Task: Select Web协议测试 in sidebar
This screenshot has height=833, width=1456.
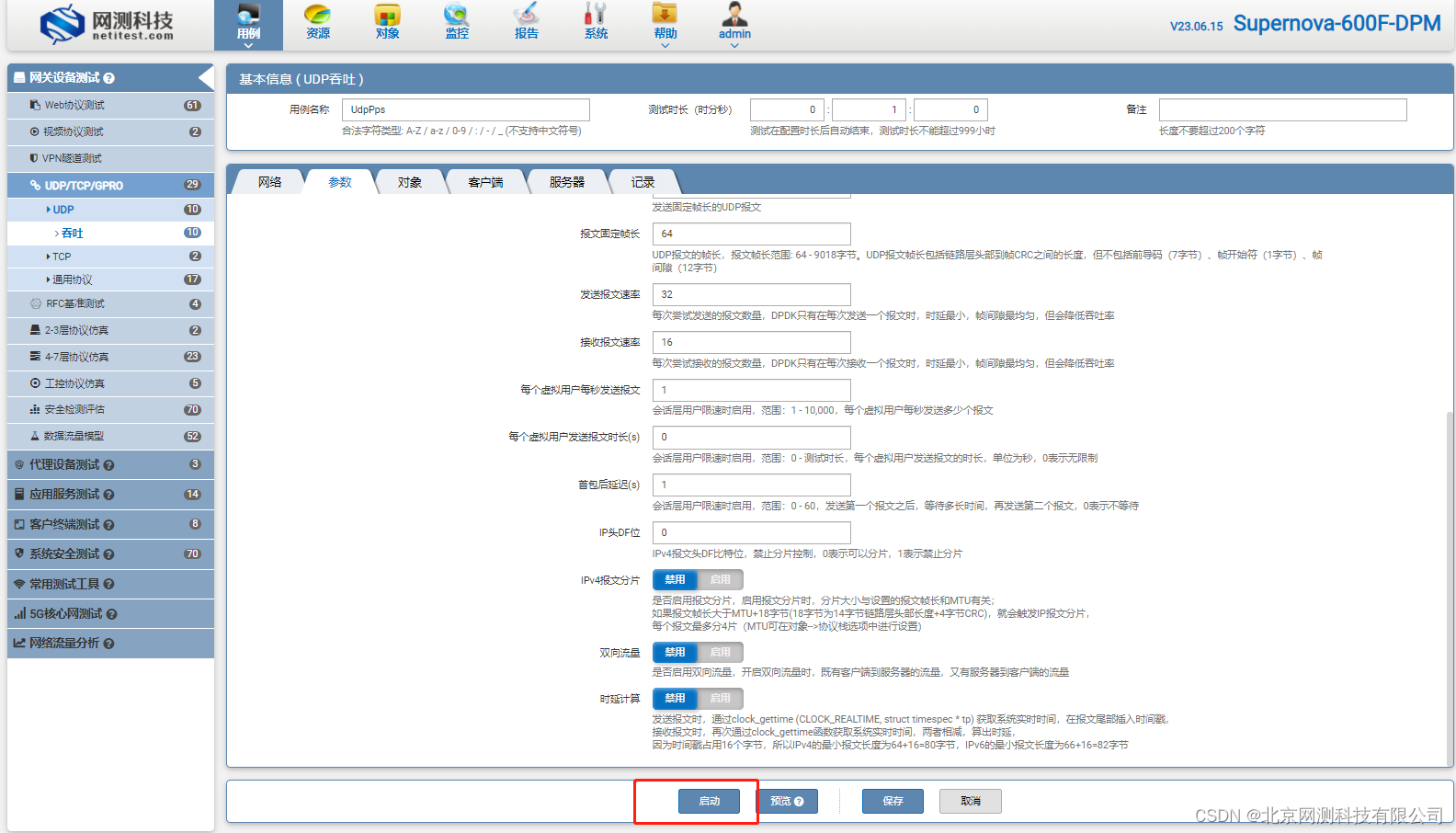Action: [x=110, y=105]
